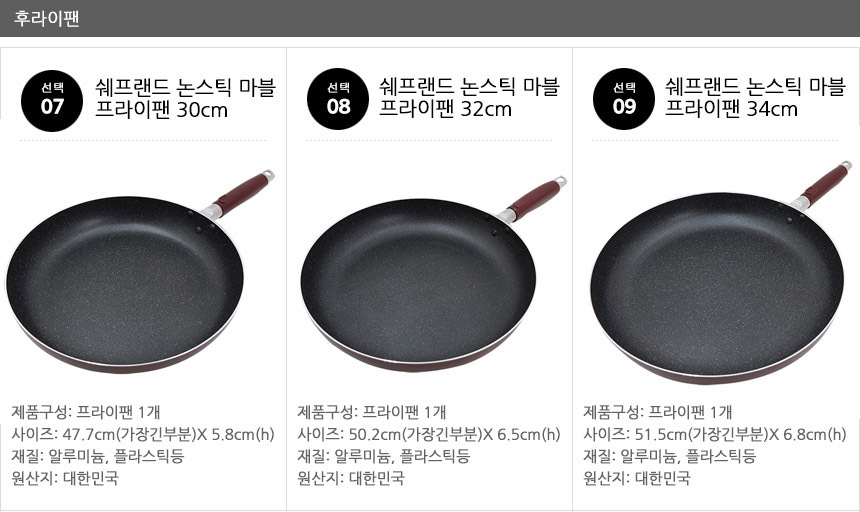Click the 쉐프랜드 논스틱 마블 프라이팬 34cm title
The height and width of the screenshot is (512, 860).
755,98
